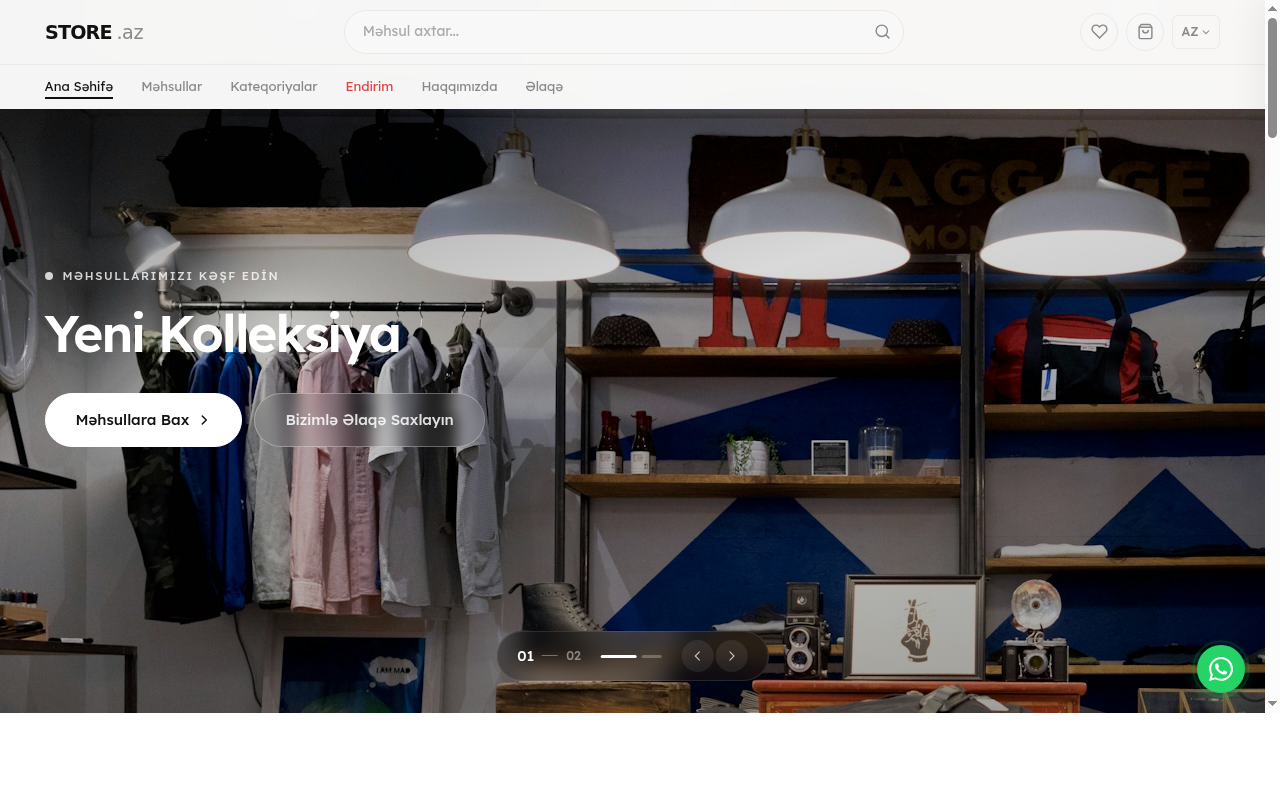Open the shopping bag cart icon

1145,32
